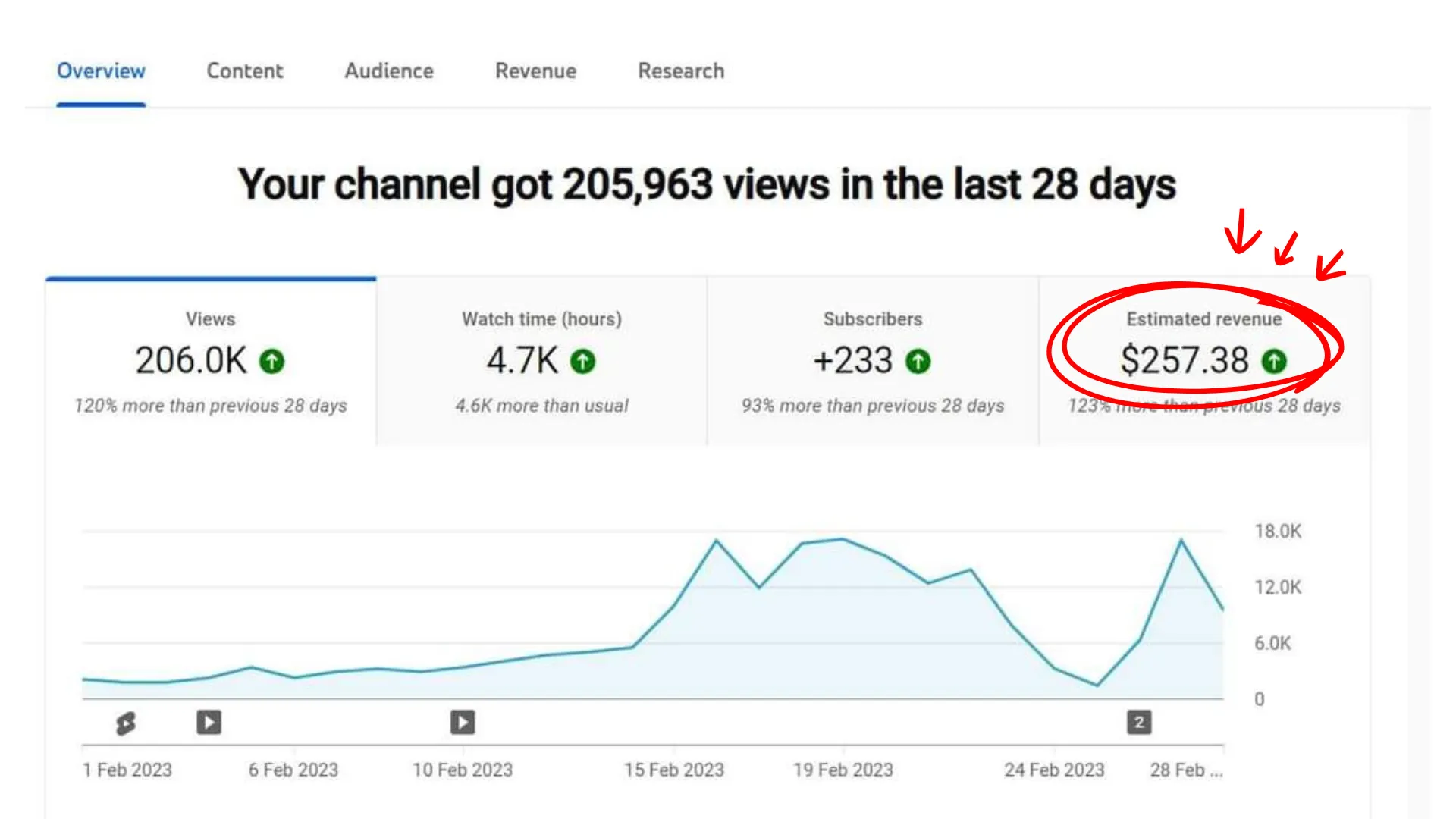This screenshot has height=819, width=1456.
Task: Show the Estimated revenue chart
Action: click(x=1204, y=362)
